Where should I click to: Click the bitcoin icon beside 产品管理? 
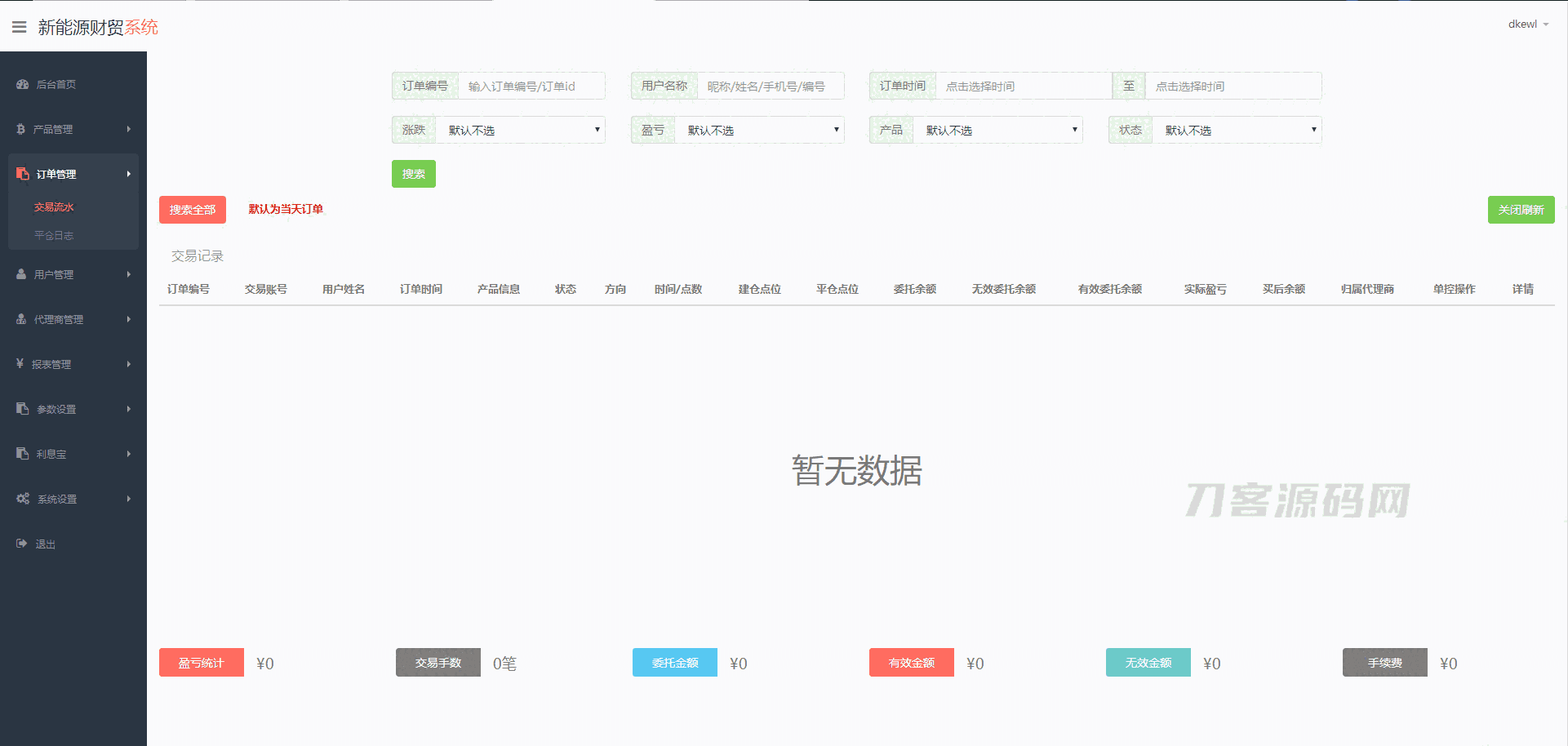[x=21, y=129]
